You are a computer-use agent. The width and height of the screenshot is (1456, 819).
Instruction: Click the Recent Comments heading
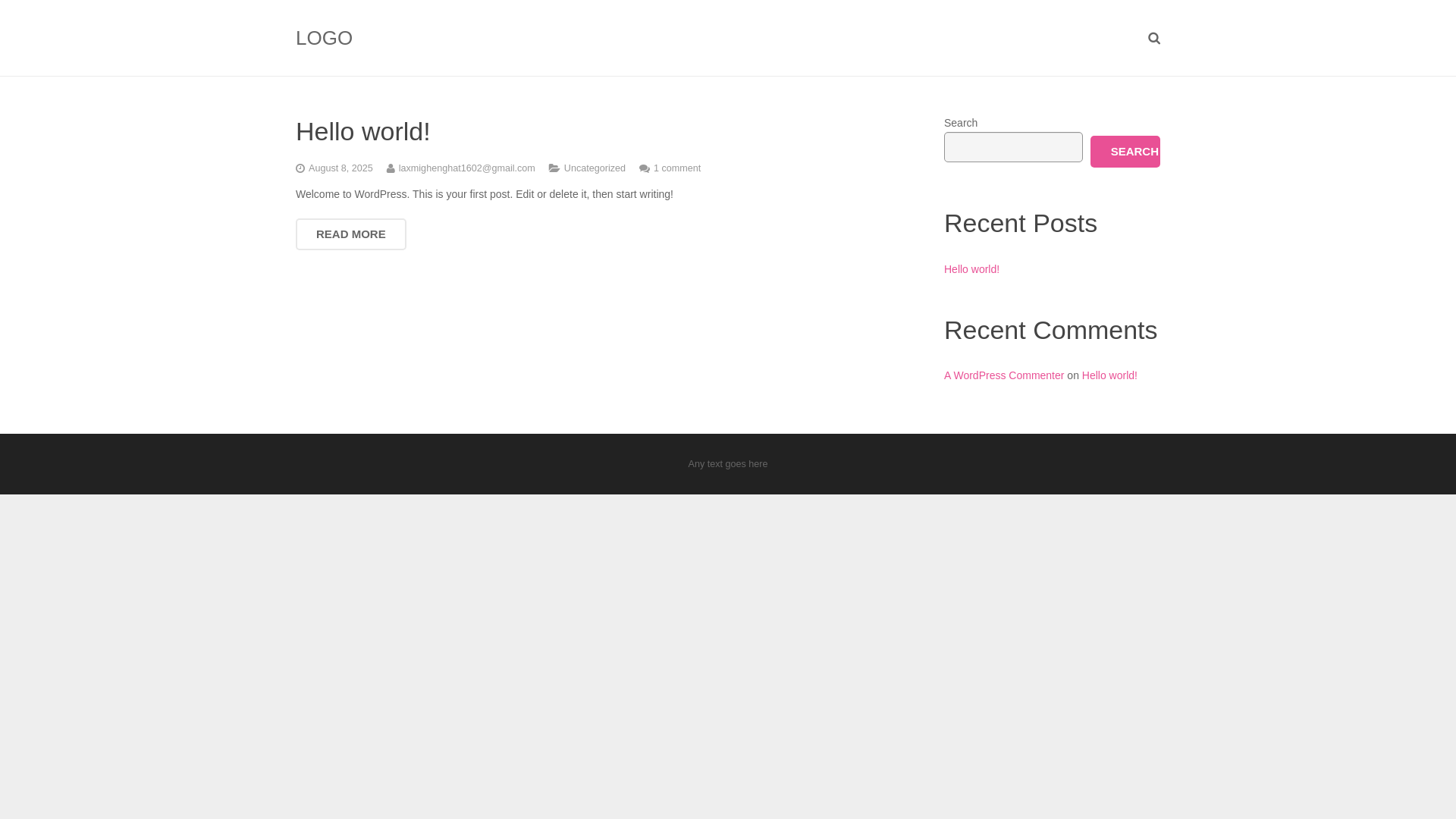(1050, 330)
